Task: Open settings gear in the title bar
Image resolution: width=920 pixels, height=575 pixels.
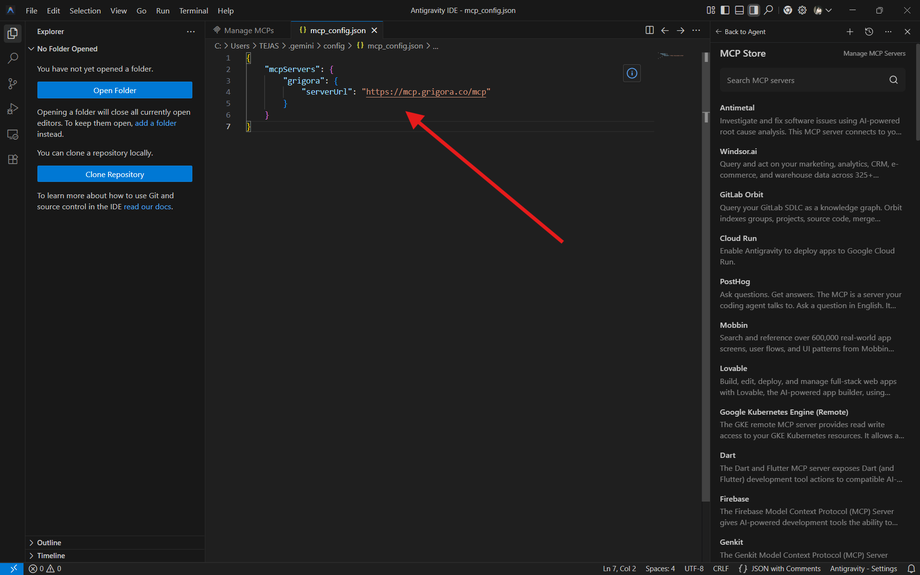Action: [x=802, y=11]
